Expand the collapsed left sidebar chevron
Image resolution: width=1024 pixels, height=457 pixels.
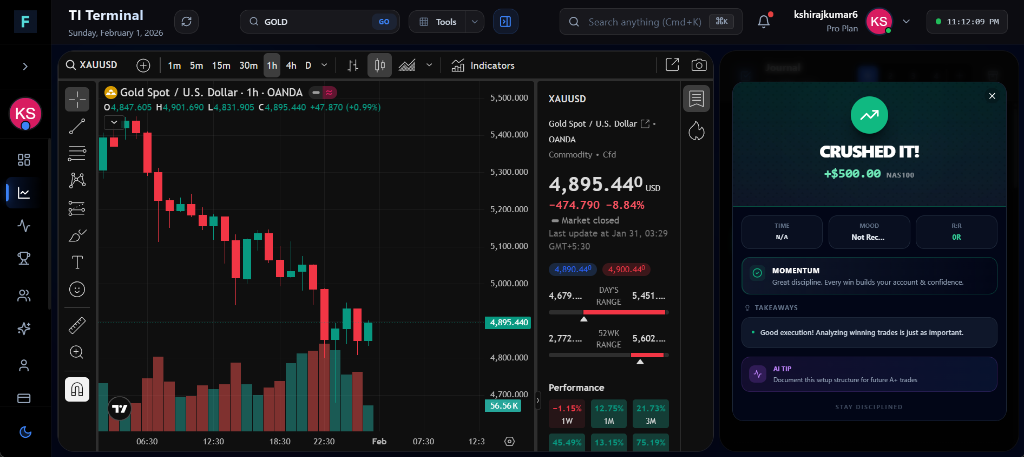24,66
